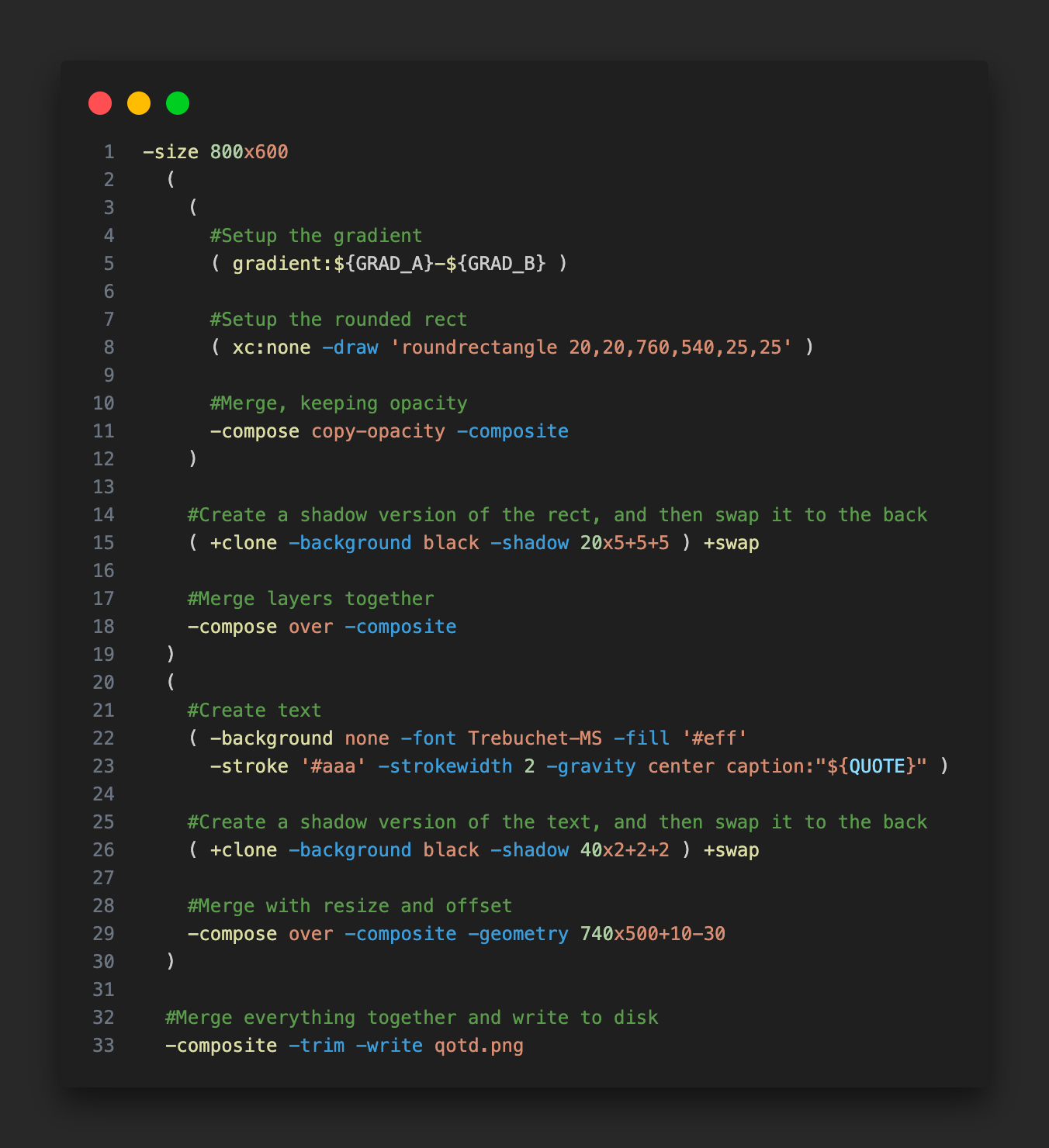Viewport: 1049px width, 1148px height.
Task: Click the comment '#Setup the rounded rect'
Action: pos(338,320)
